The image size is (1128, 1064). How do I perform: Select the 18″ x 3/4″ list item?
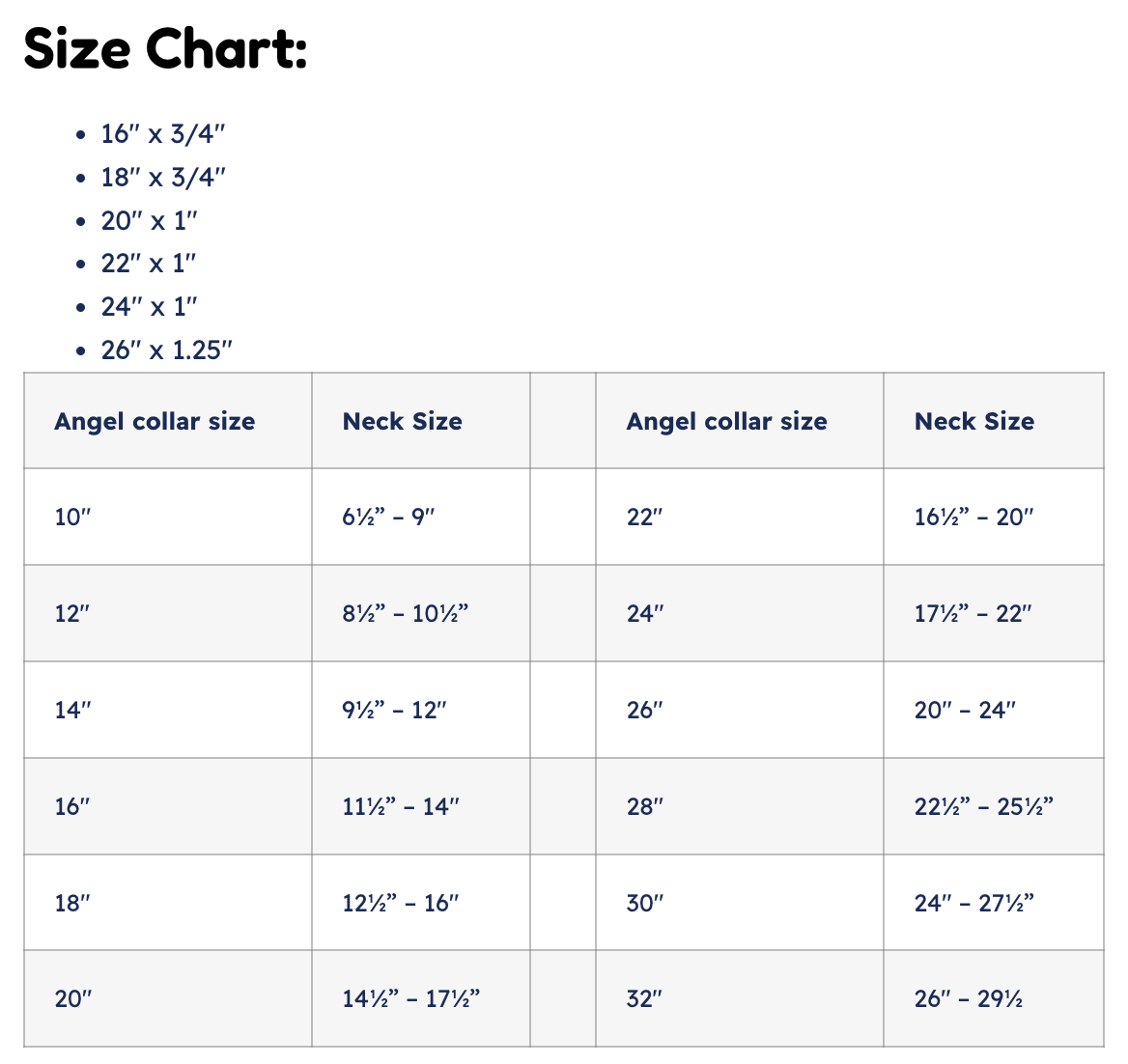pyautogui.click(x=162, y=177)
